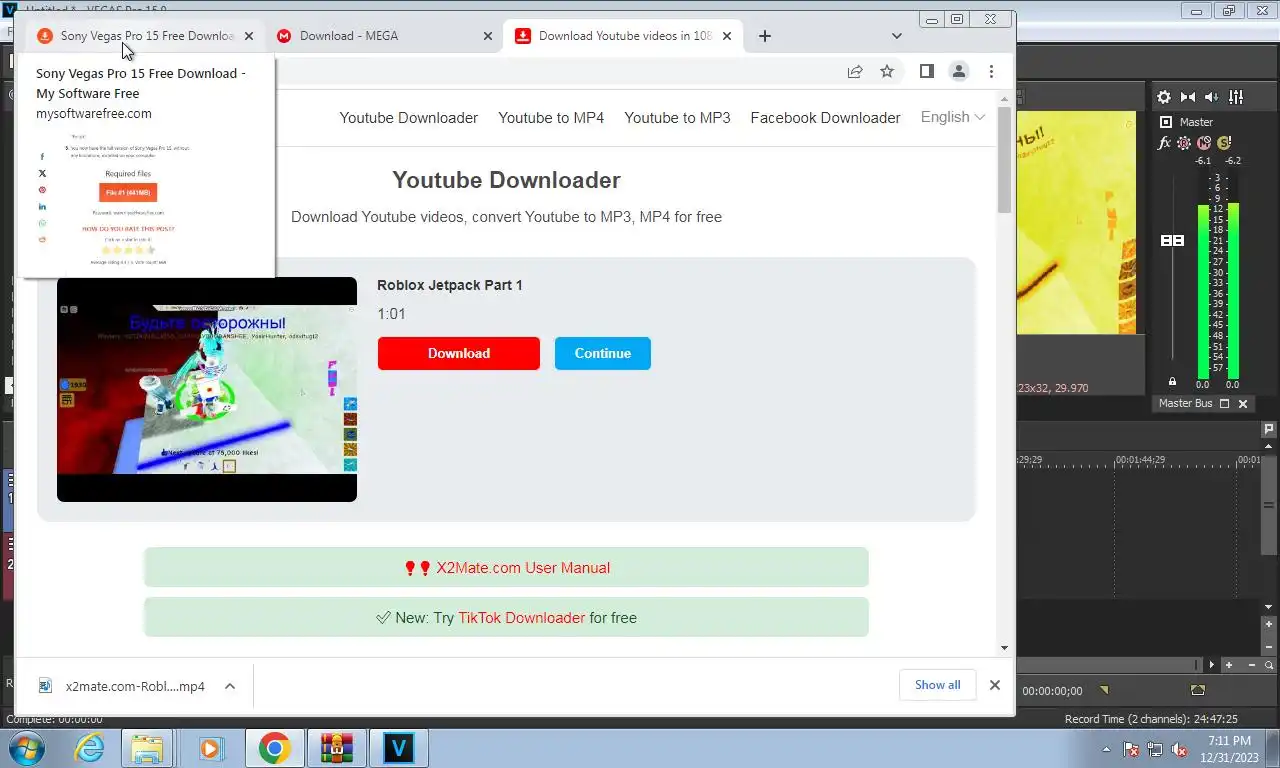The image size is (1280, 768).
Task: Expand the English language dropdown
Action: tap(952, 117)
